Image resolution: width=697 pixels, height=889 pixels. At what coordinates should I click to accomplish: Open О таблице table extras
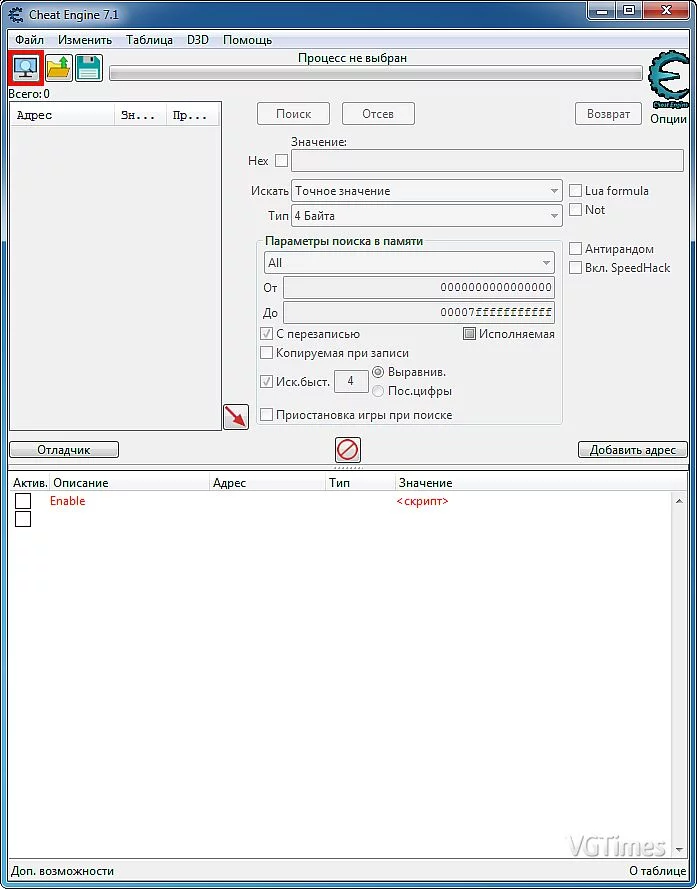point(658,871)
